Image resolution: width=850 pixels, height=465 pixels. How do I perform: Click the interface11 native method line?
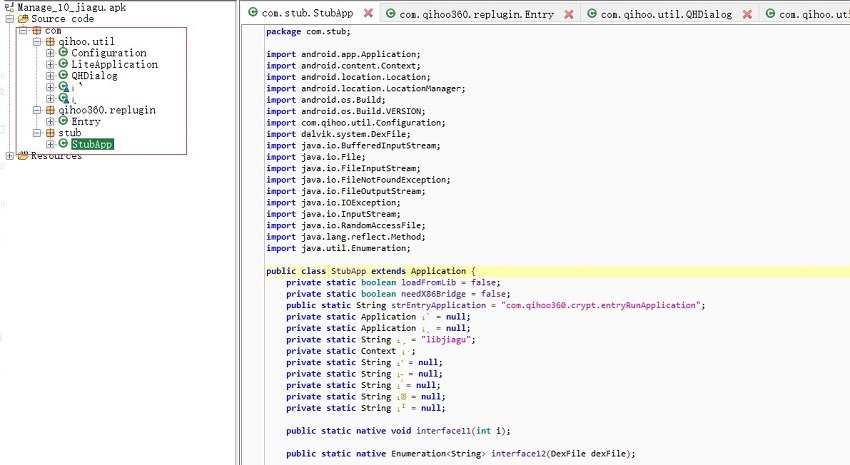point(398,431)
